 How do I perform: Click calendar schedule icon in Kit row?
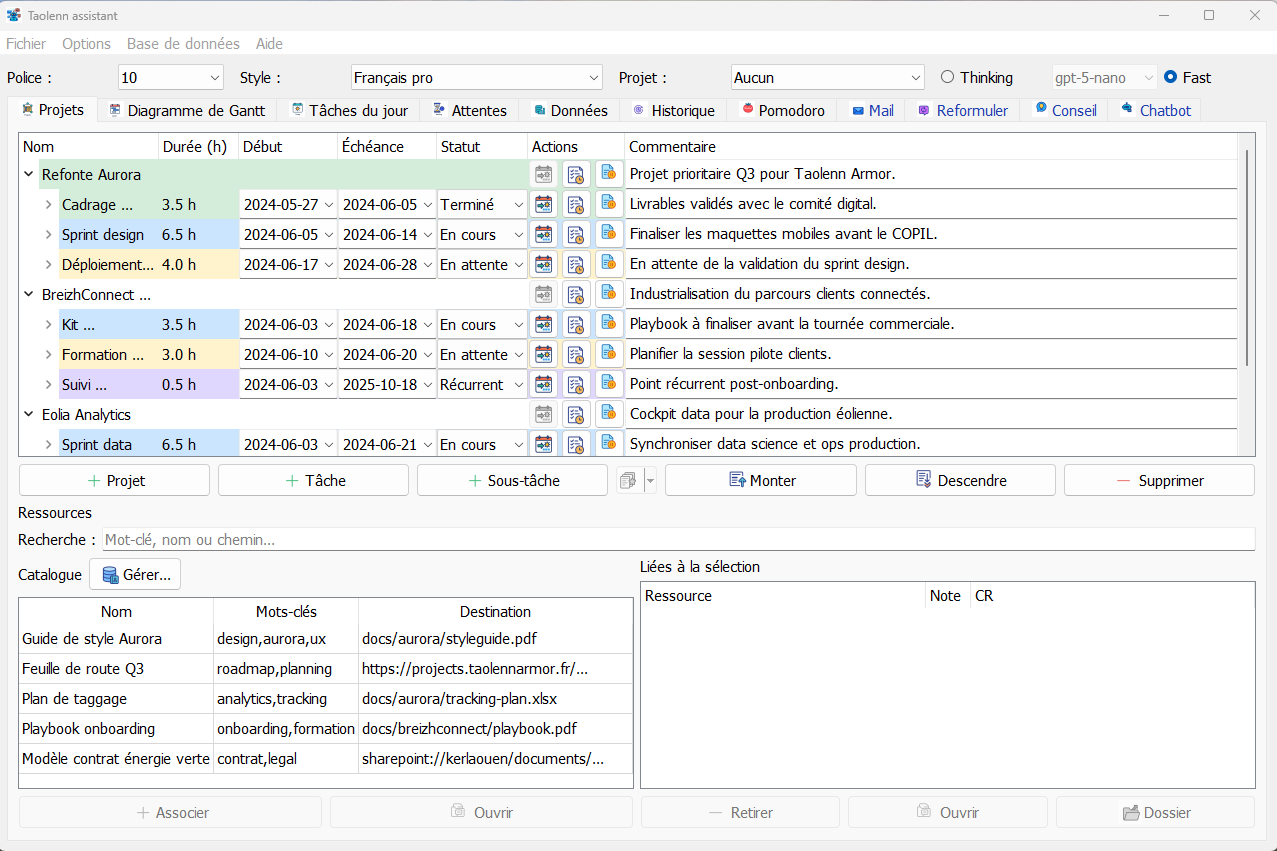tap(543, 325)
